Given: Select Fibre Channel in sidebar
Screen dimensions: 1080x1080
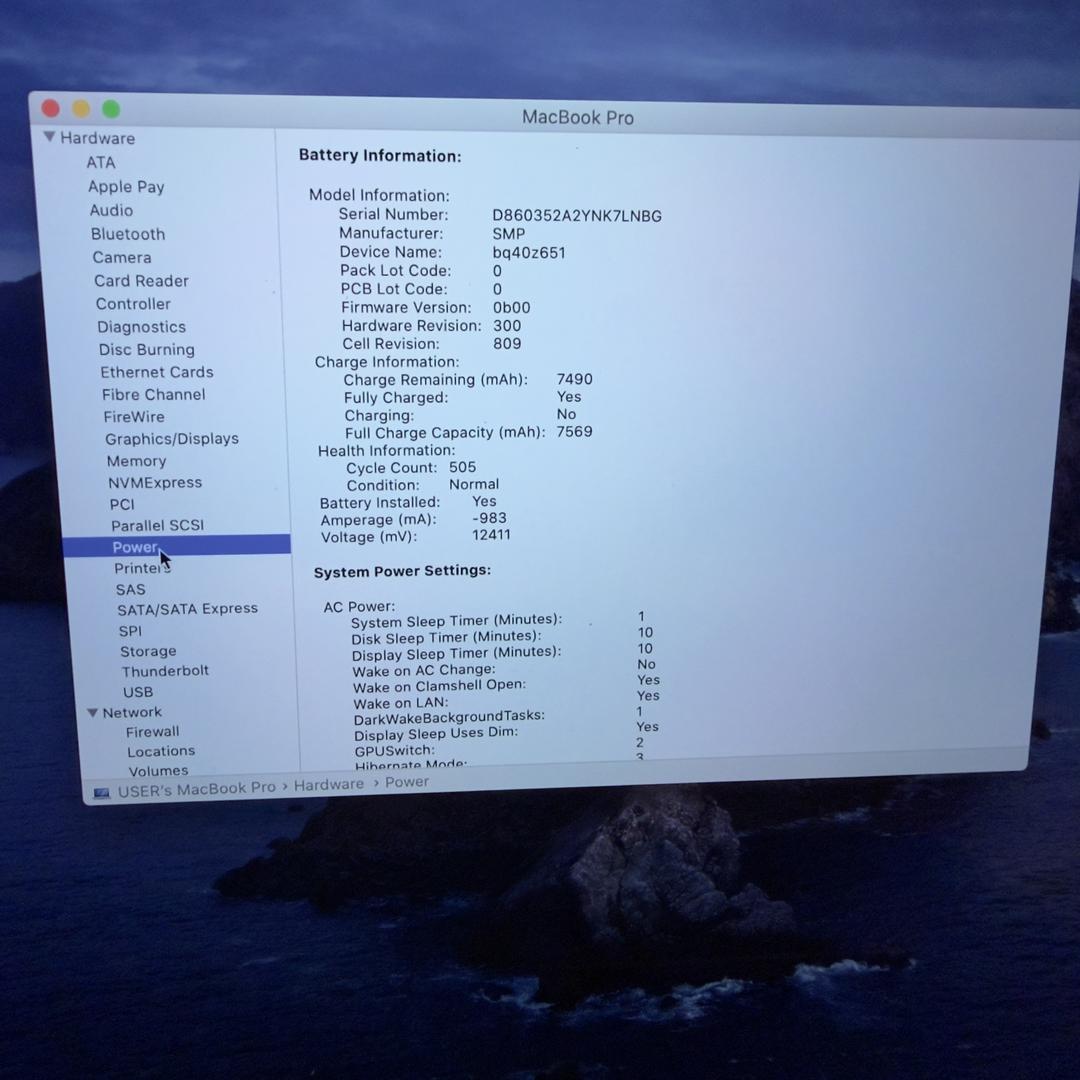Looking at the screenshot, I should tap(154, 395).
